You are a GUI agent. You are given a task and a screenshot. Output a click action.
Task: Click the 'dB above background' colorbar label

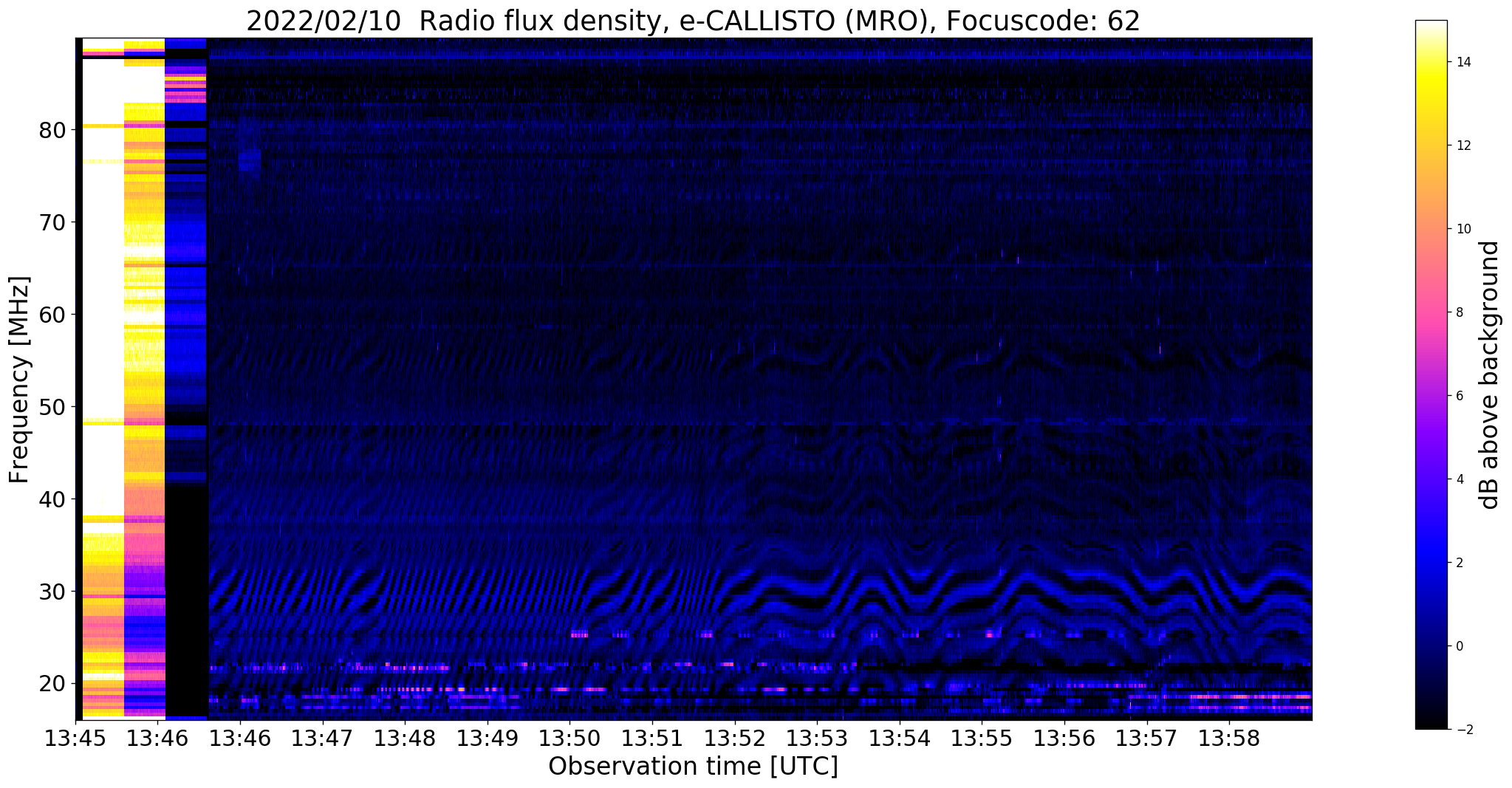[1490, 374]
